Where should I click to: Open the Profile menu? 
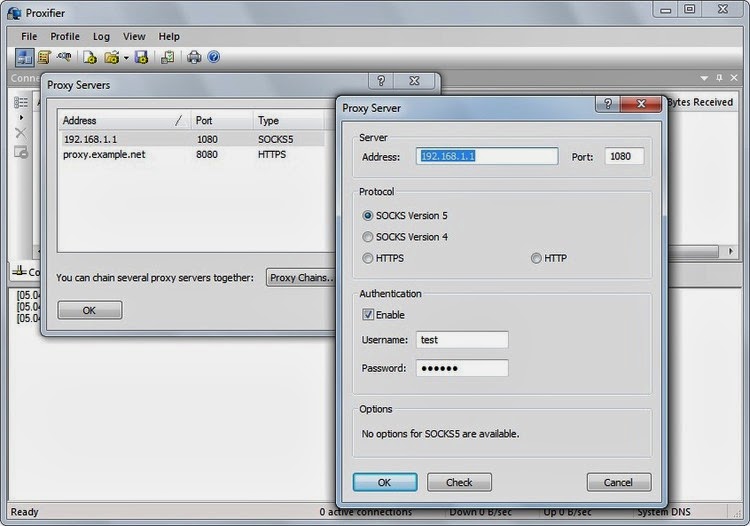pos(65,36)
